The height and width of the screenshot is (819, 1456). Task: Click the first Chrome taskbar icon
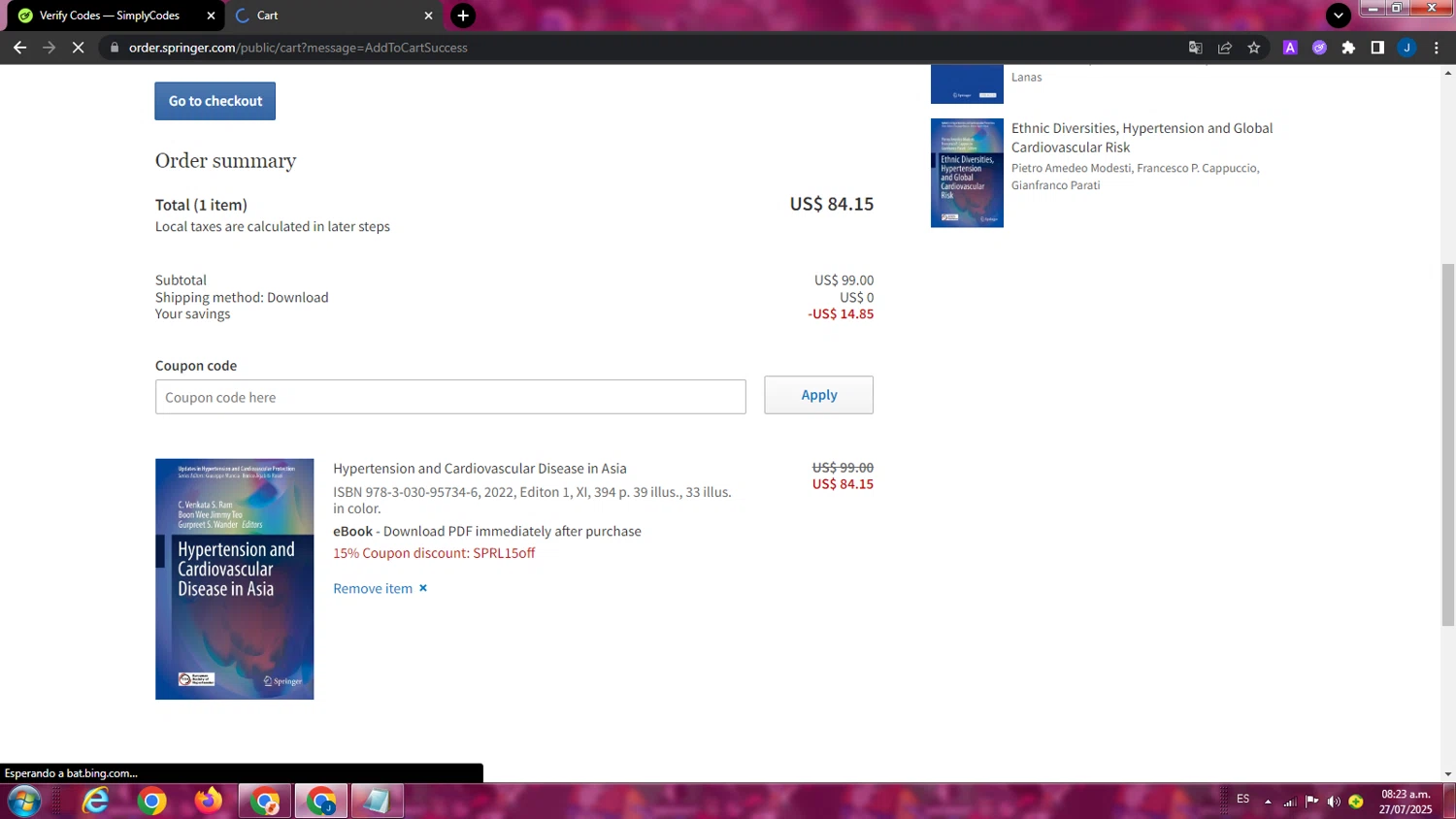[x=152, y=802]
